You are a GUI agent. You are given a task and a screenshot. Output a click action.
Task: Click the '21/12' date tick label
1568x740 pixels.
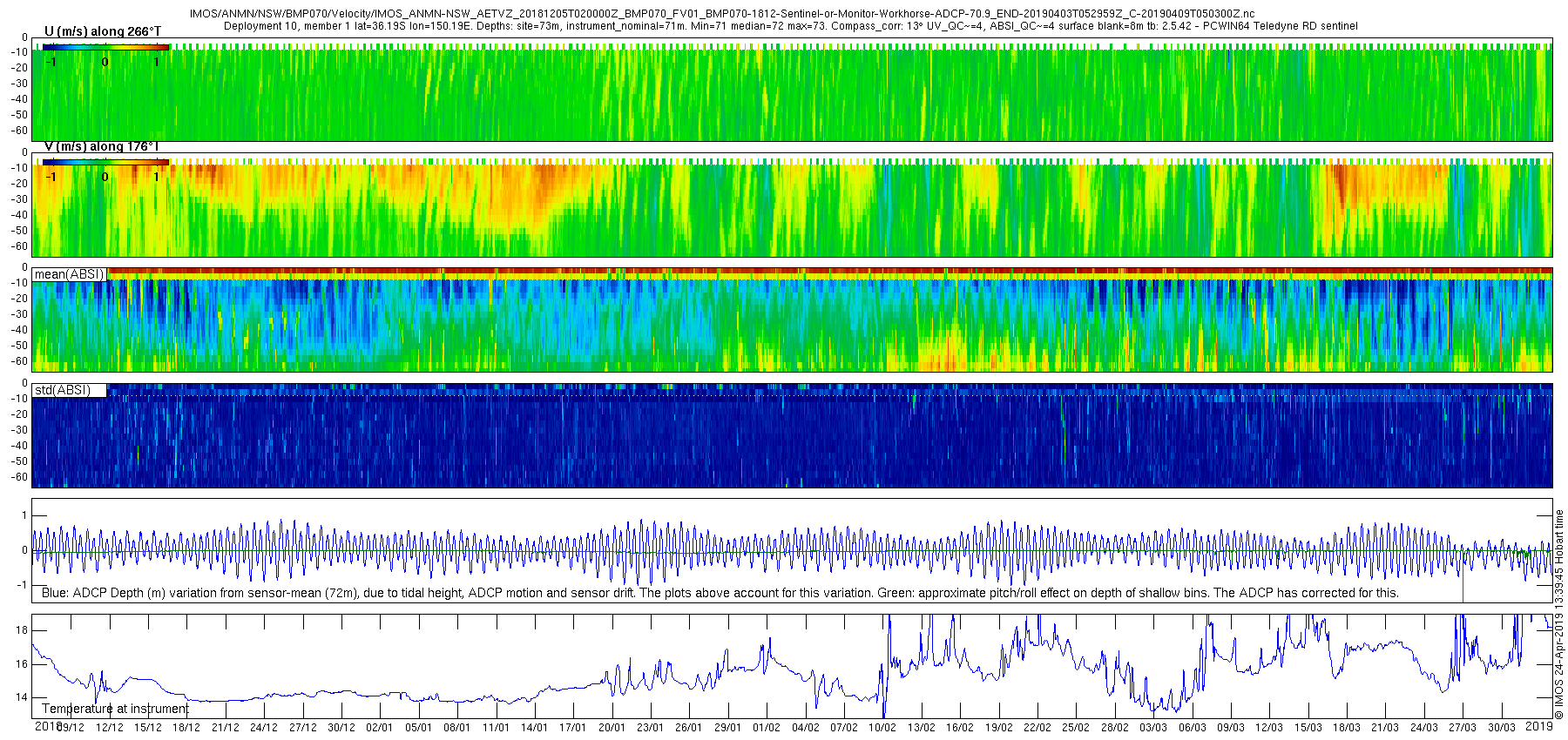tap(226, 728)
